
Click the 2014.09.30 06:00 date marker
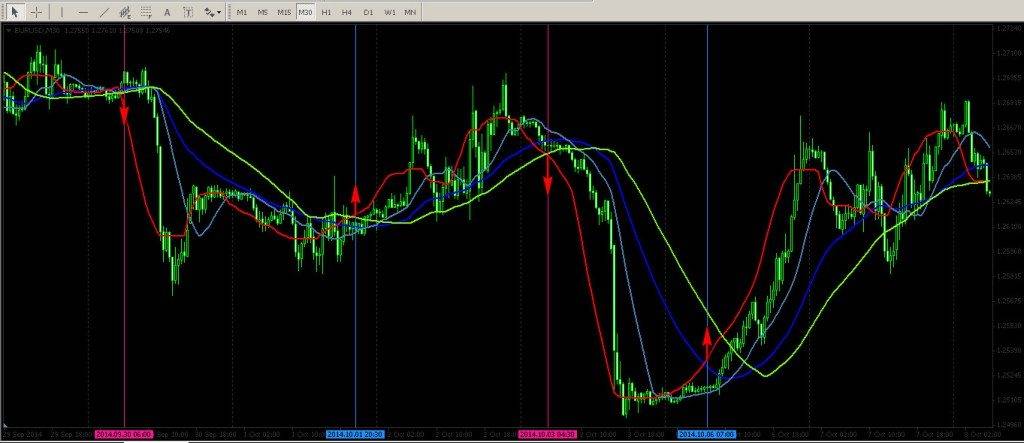(x=124, y=434)
